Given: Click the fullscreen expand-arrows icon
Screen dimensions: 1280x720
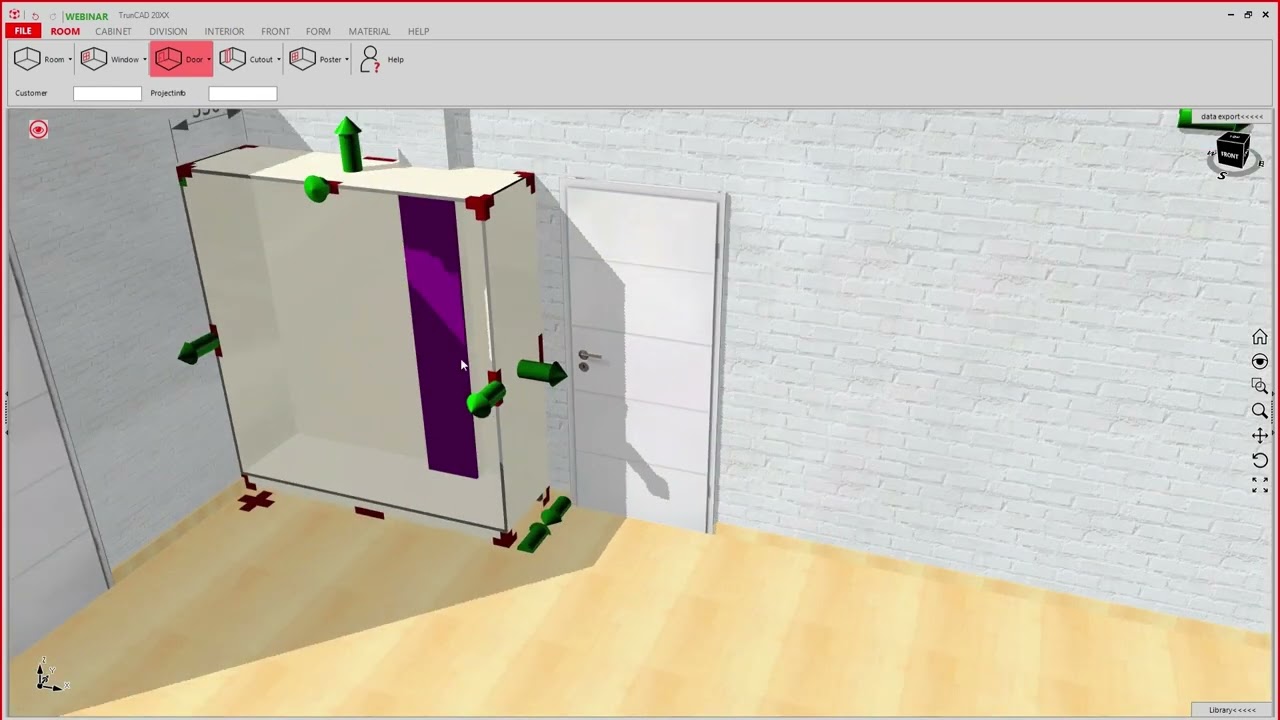Looking at the screenshot, I should pyautogui.click(x=1259, y=484).
